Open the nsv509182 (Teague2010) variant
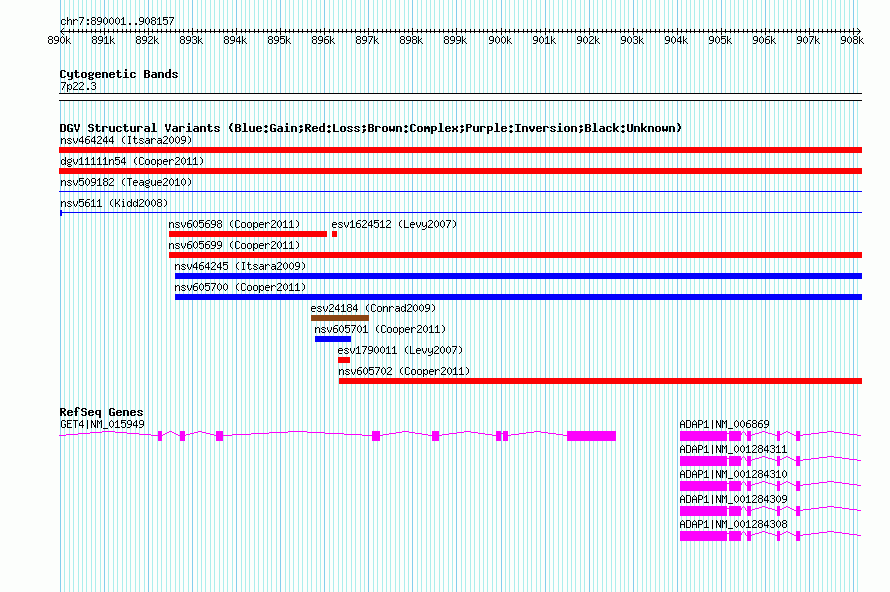The image size is (890, 592). (x=126, y=182)
